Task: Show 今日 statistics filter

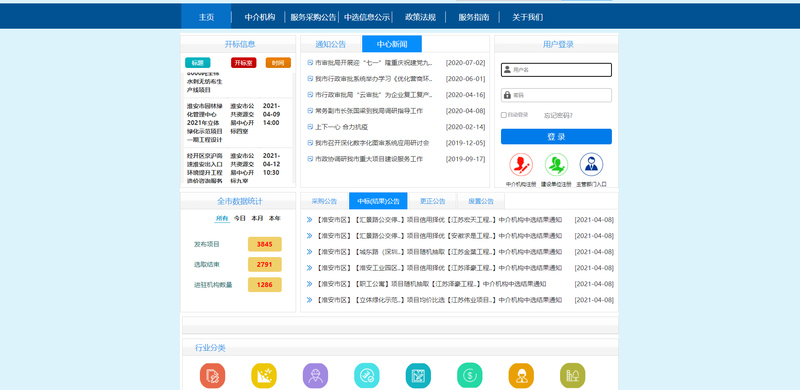Action: [240, 218]
